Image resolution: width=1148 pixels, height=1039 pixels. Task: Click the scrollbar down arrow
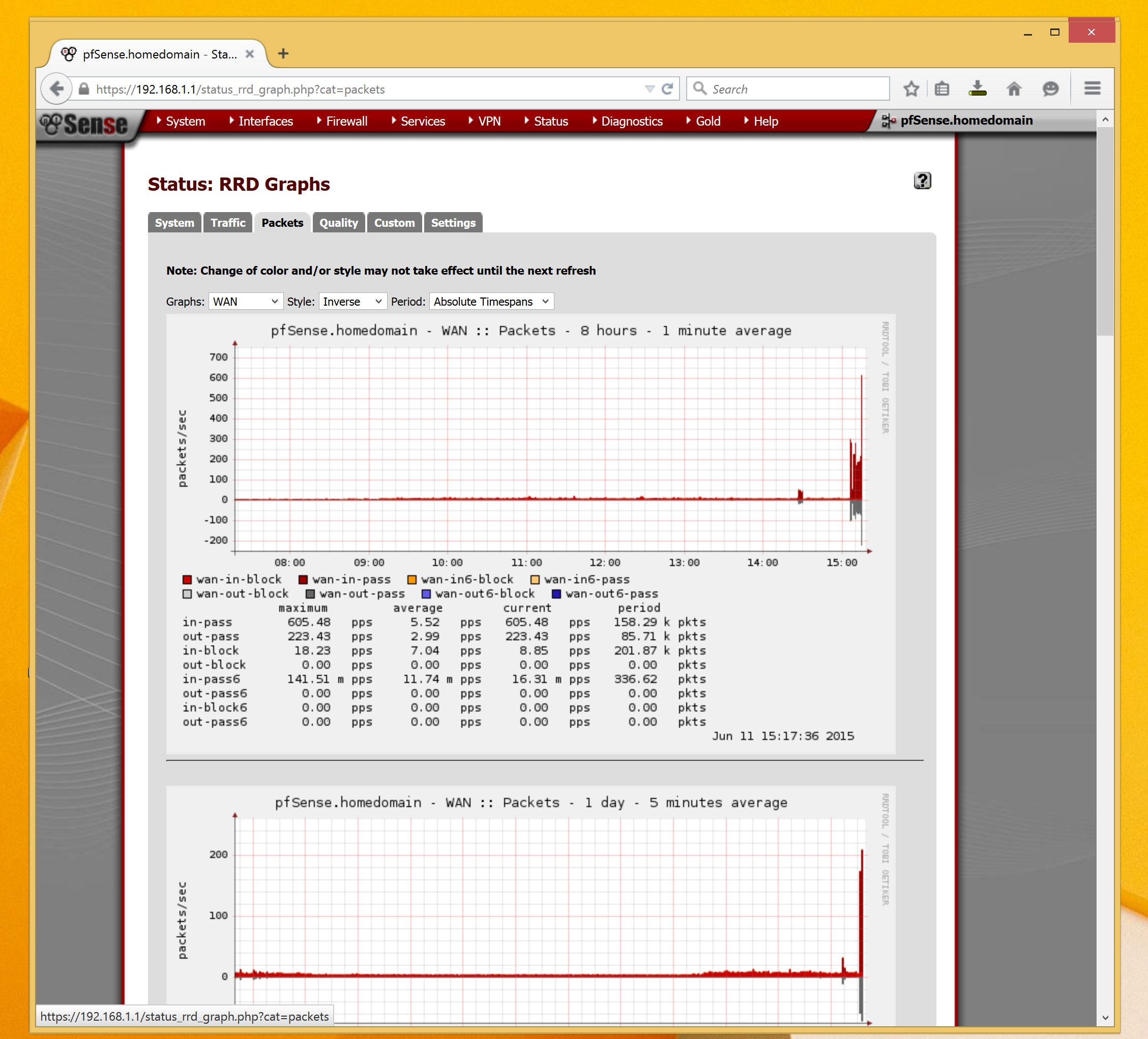click(1105, 1017)
